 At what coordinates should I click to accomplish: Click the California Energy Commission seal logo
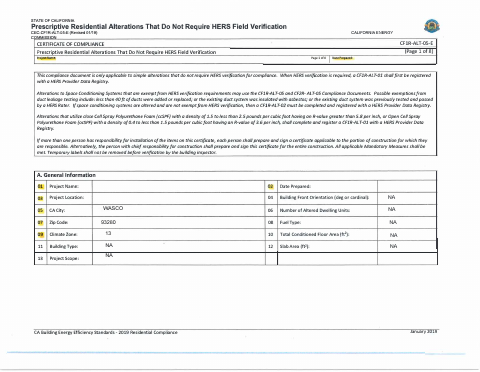click(x=432, y=26)
